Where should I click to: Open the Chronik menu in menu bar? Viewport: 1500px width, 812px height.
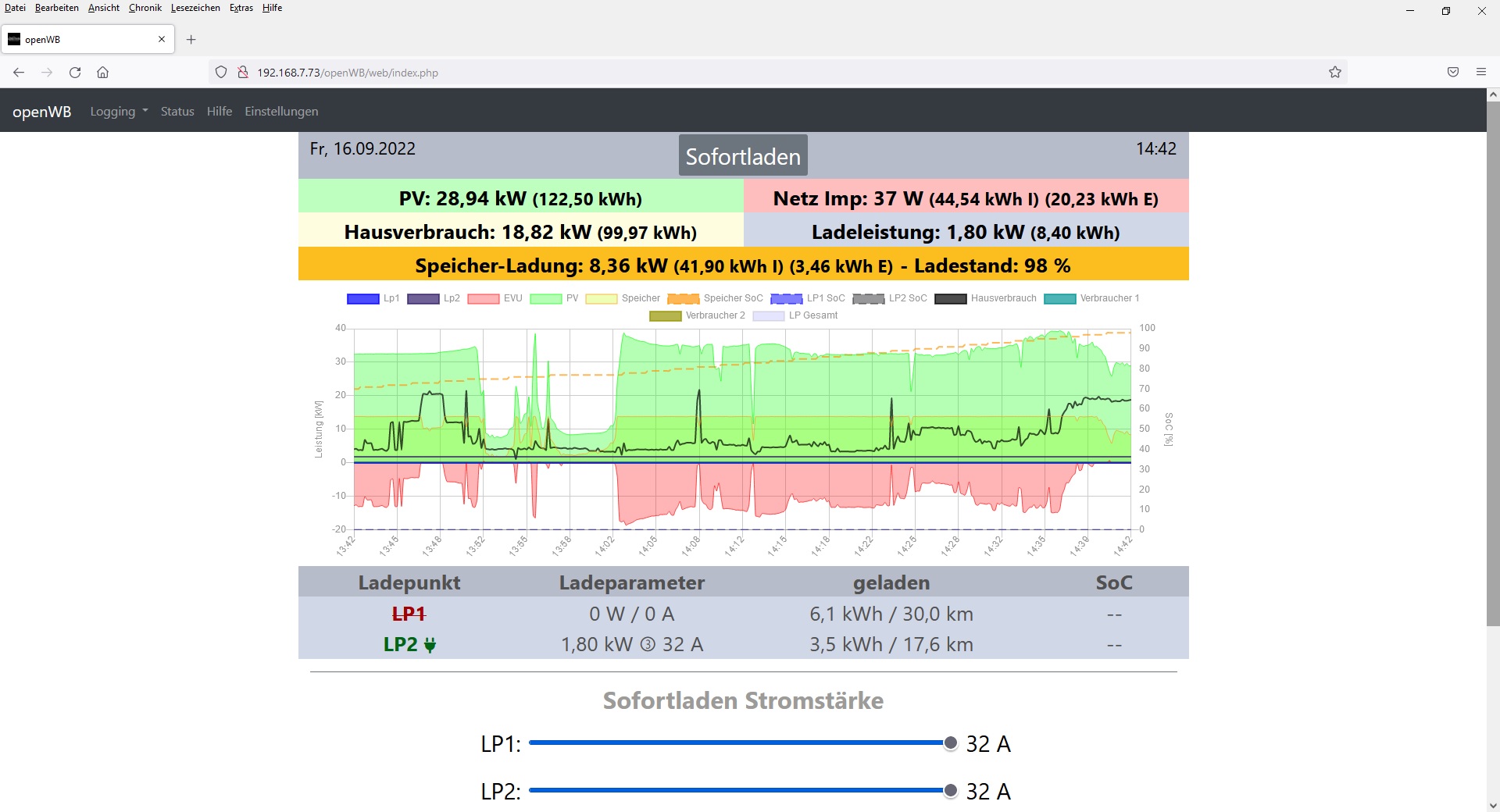click(145, 8)
